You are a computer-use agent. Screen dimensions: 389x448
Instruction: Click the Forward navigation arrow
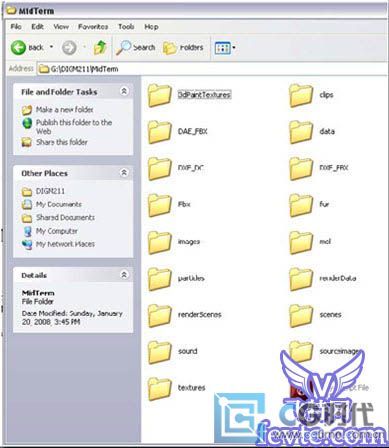(x=69, y=48)
